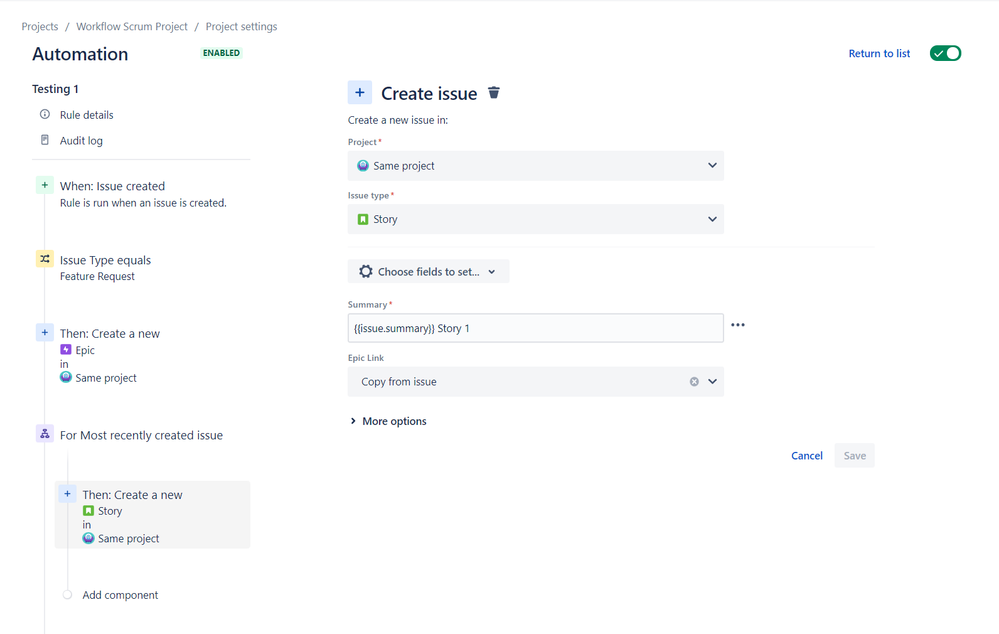
Task: Open the Issue type dropdown showing Story
Action: 536,219
